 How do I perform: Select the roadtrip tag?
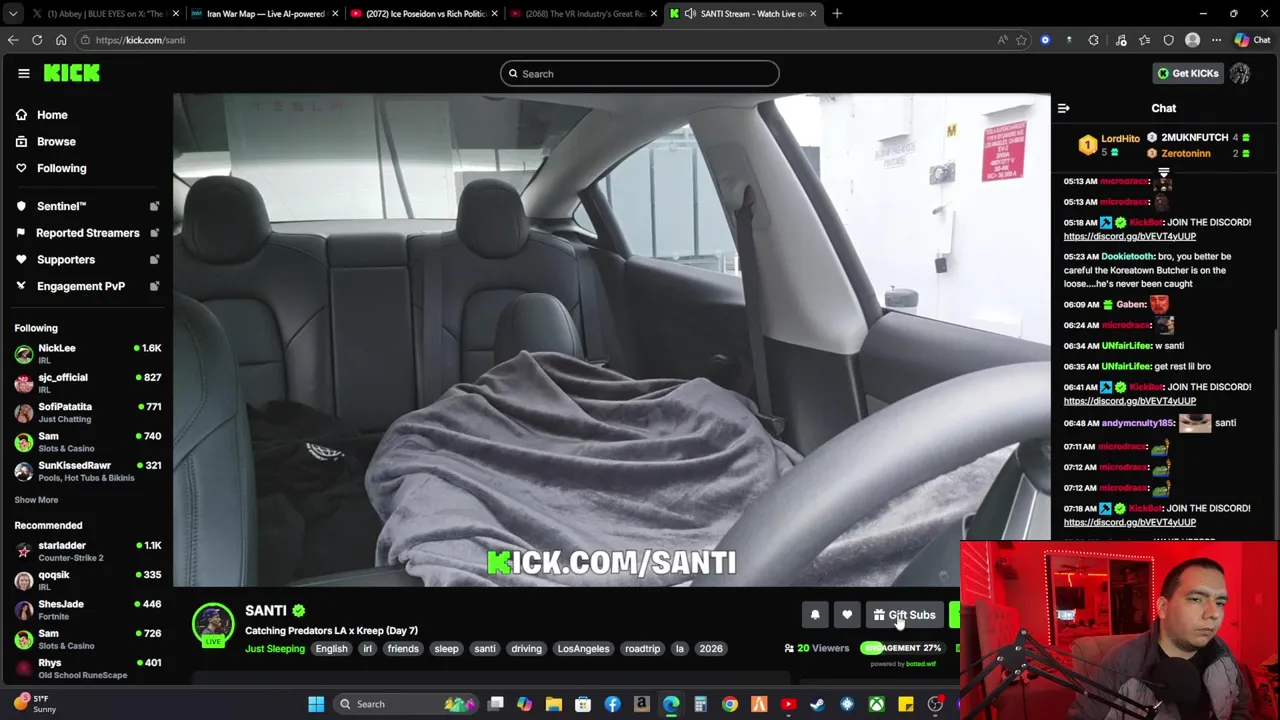point(642,649)
